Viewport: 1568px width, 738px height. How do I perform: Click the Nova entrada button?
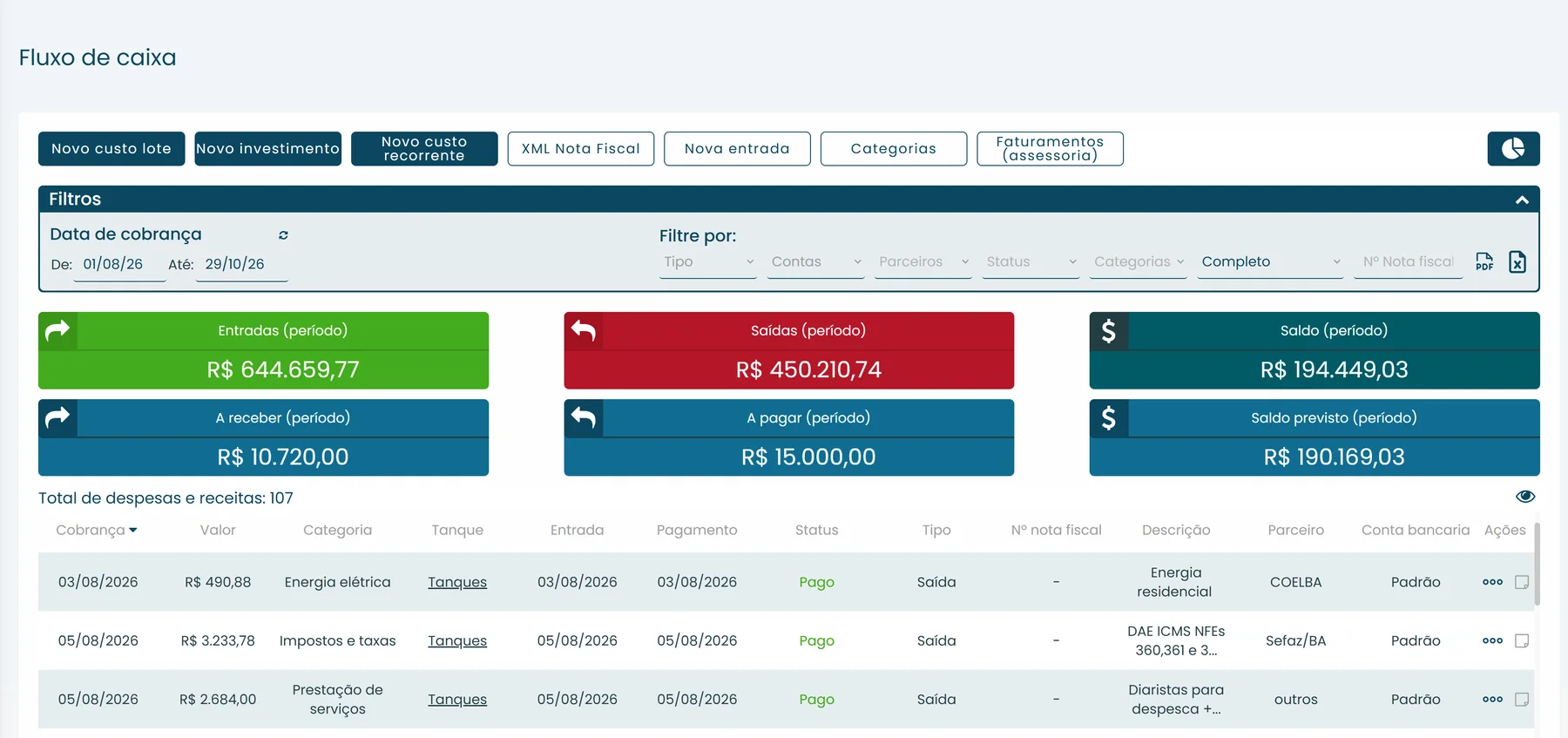point(737,149)
